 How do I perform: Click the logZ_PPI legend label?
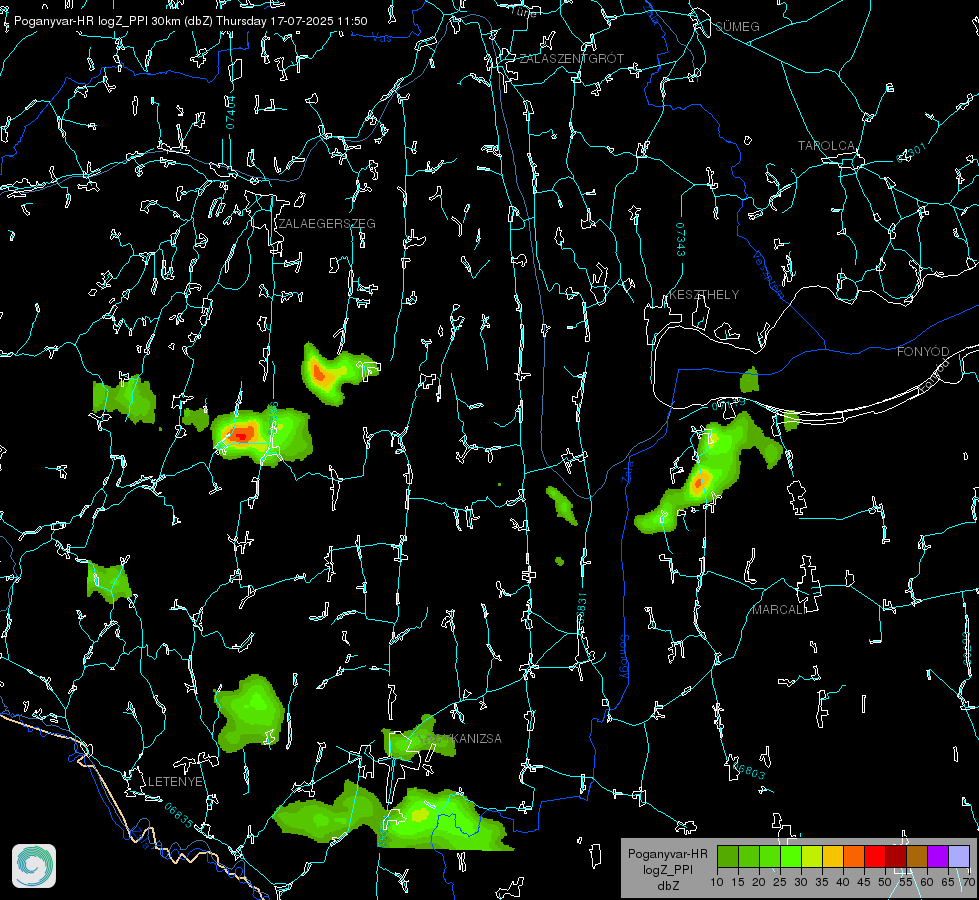pos(667,869)
